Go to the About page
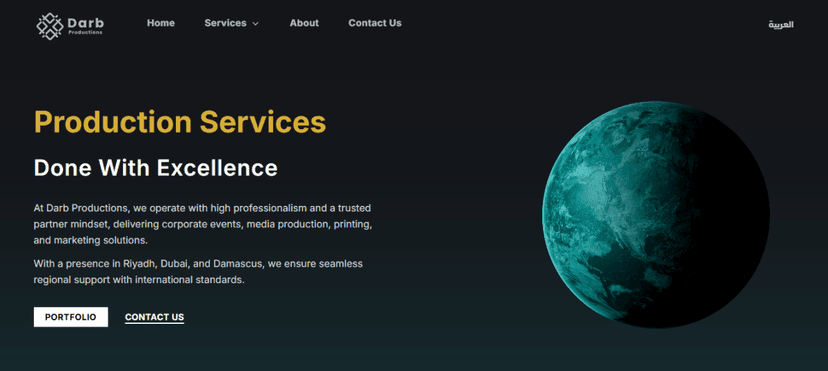 tap(304, 23)
